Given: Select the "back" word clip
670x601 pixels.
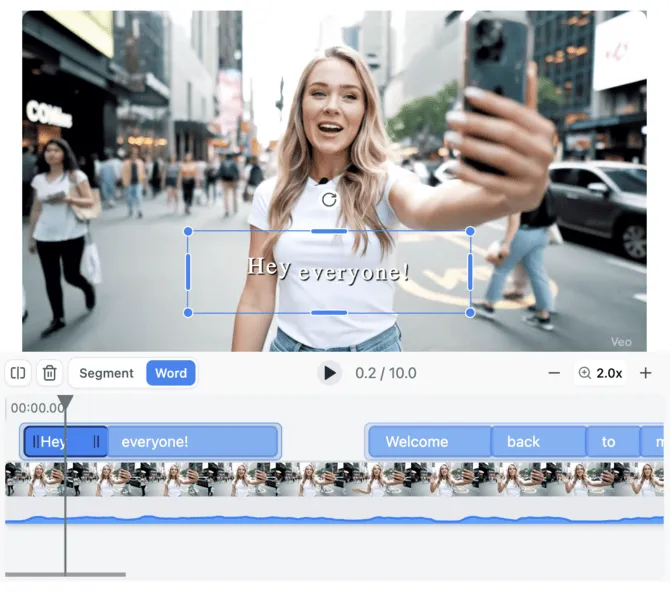Looking at the screenshot, I should 539,441.
